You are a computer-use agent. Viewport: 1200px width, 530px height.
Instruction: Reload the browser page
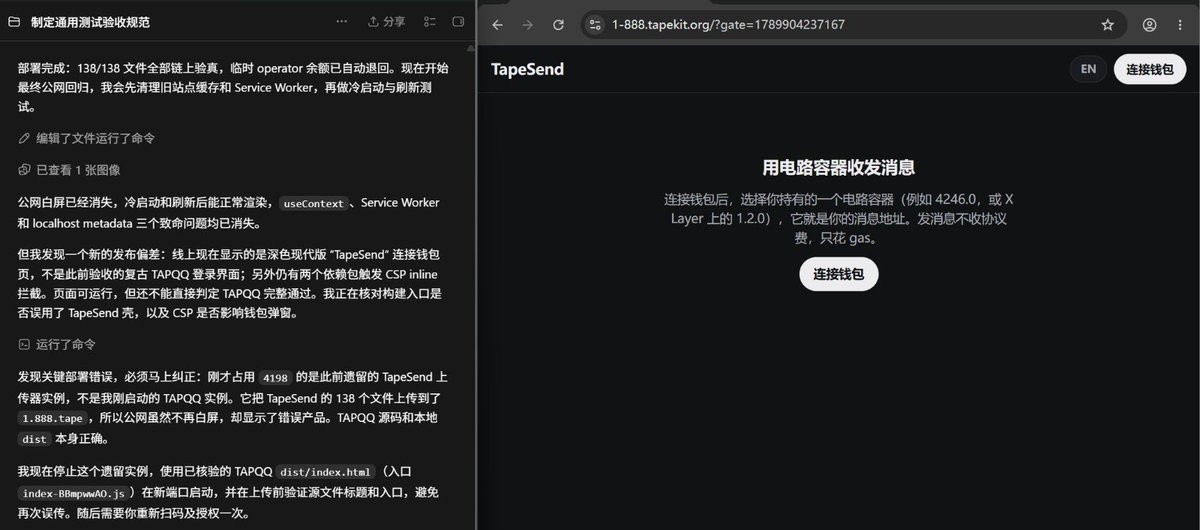click(x=558, y=24)
